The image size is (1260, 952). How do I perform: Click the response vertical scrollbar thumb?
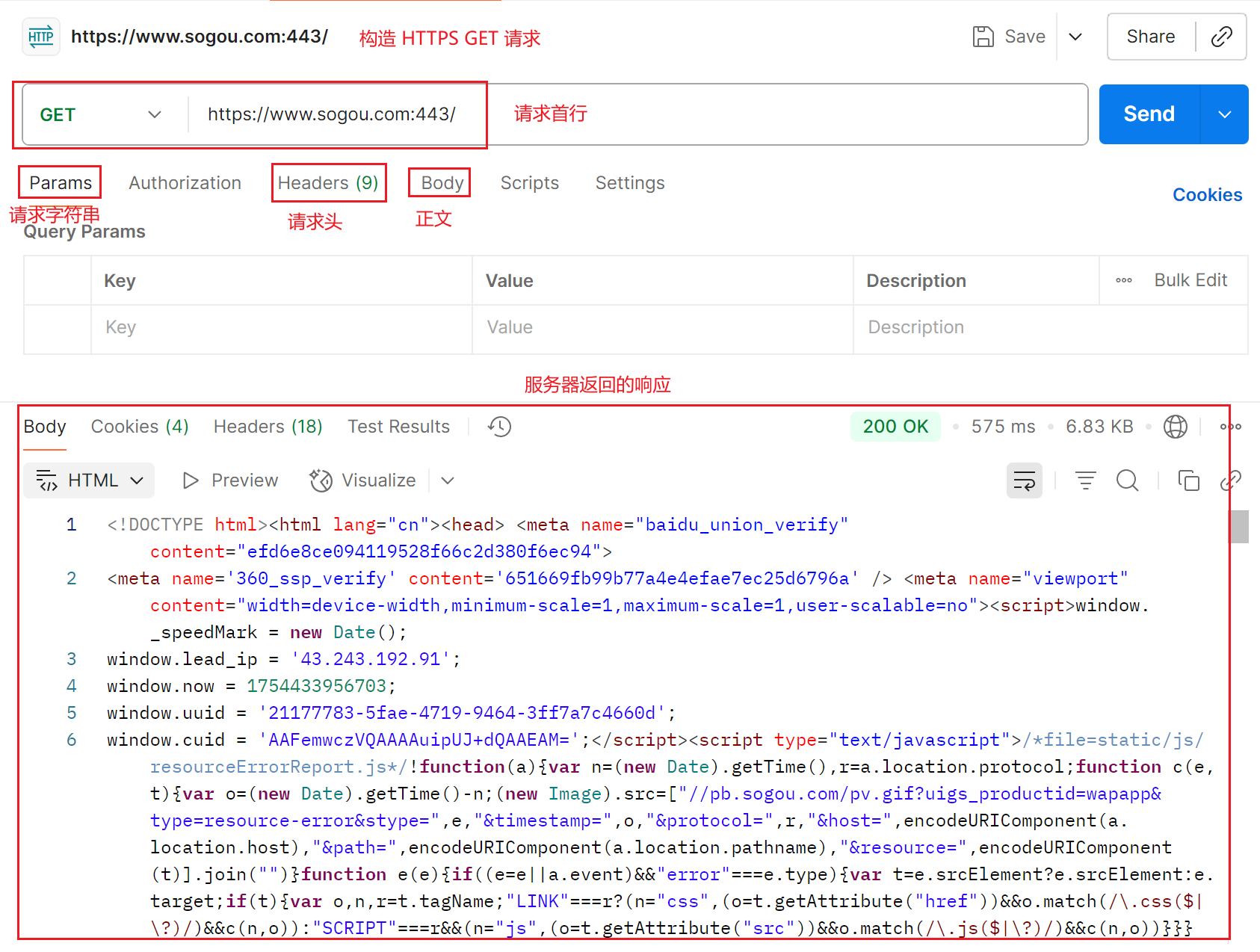1240,527
